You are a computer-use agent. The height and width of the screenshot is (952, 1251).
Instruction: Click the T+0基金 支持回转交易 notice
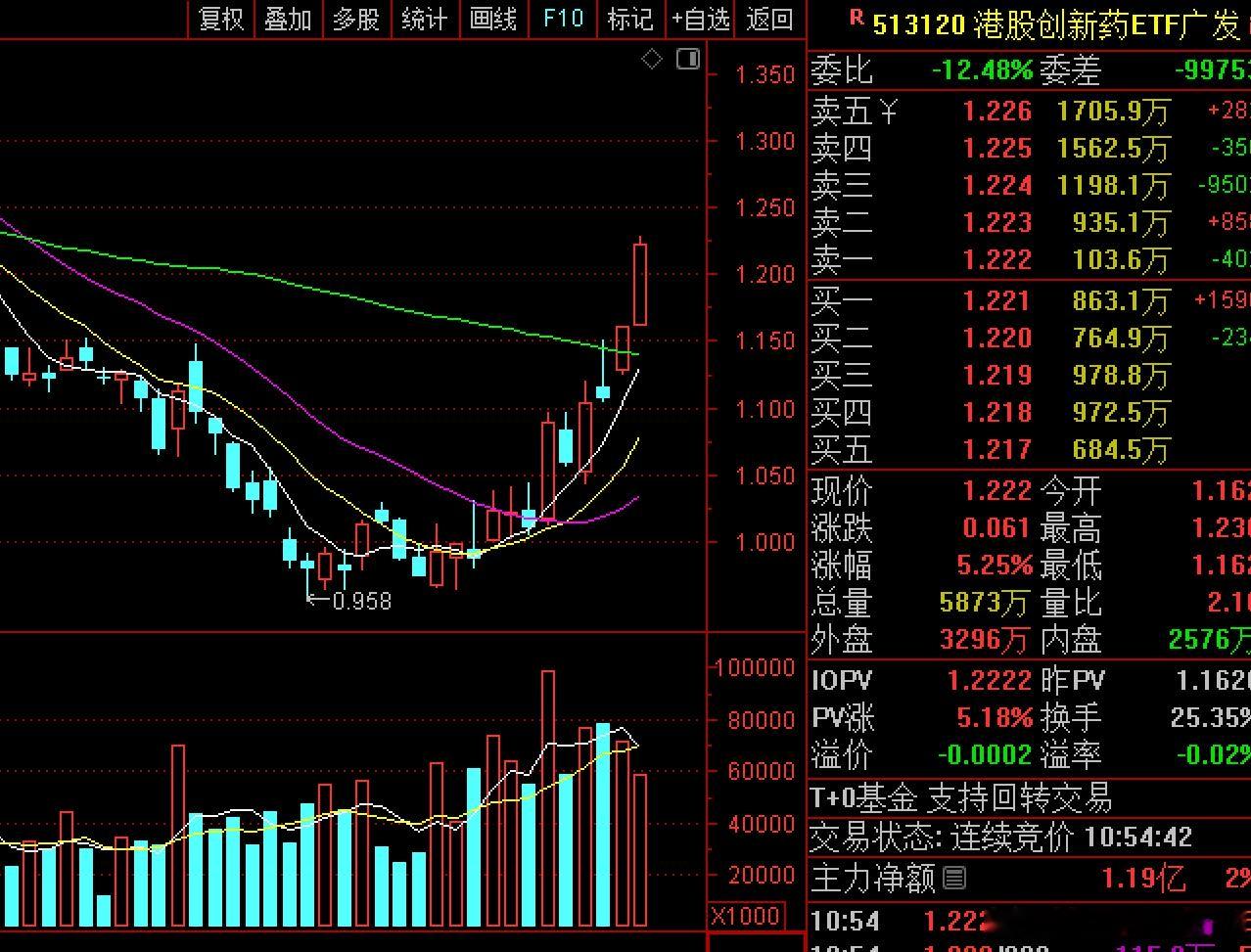961,798
